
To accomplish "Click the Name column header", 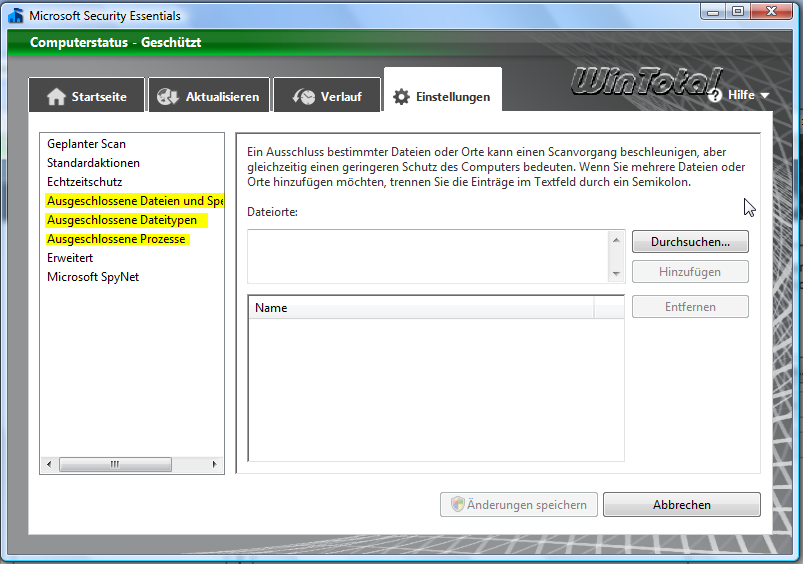I will (421, 308).
